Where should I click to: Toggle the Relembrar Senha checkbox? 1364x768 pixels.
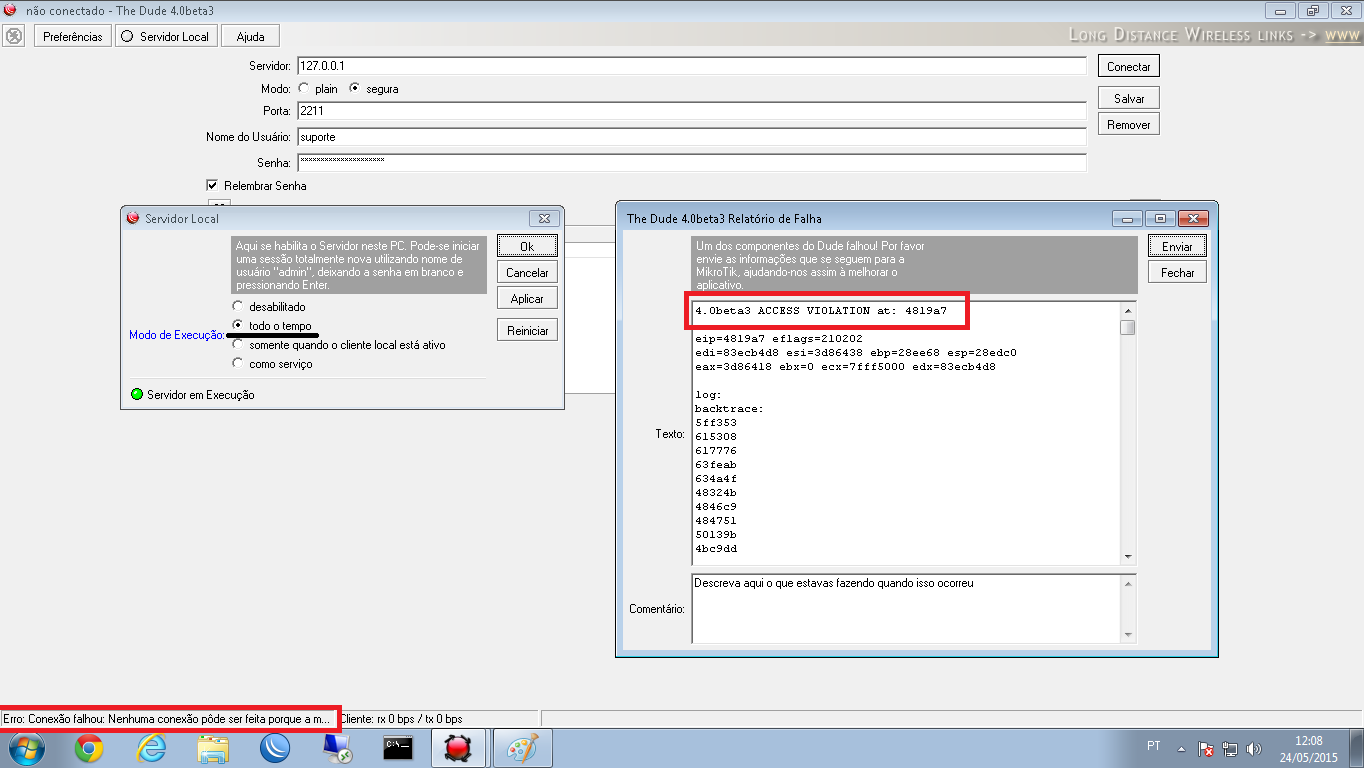click(x=212, y=185)
